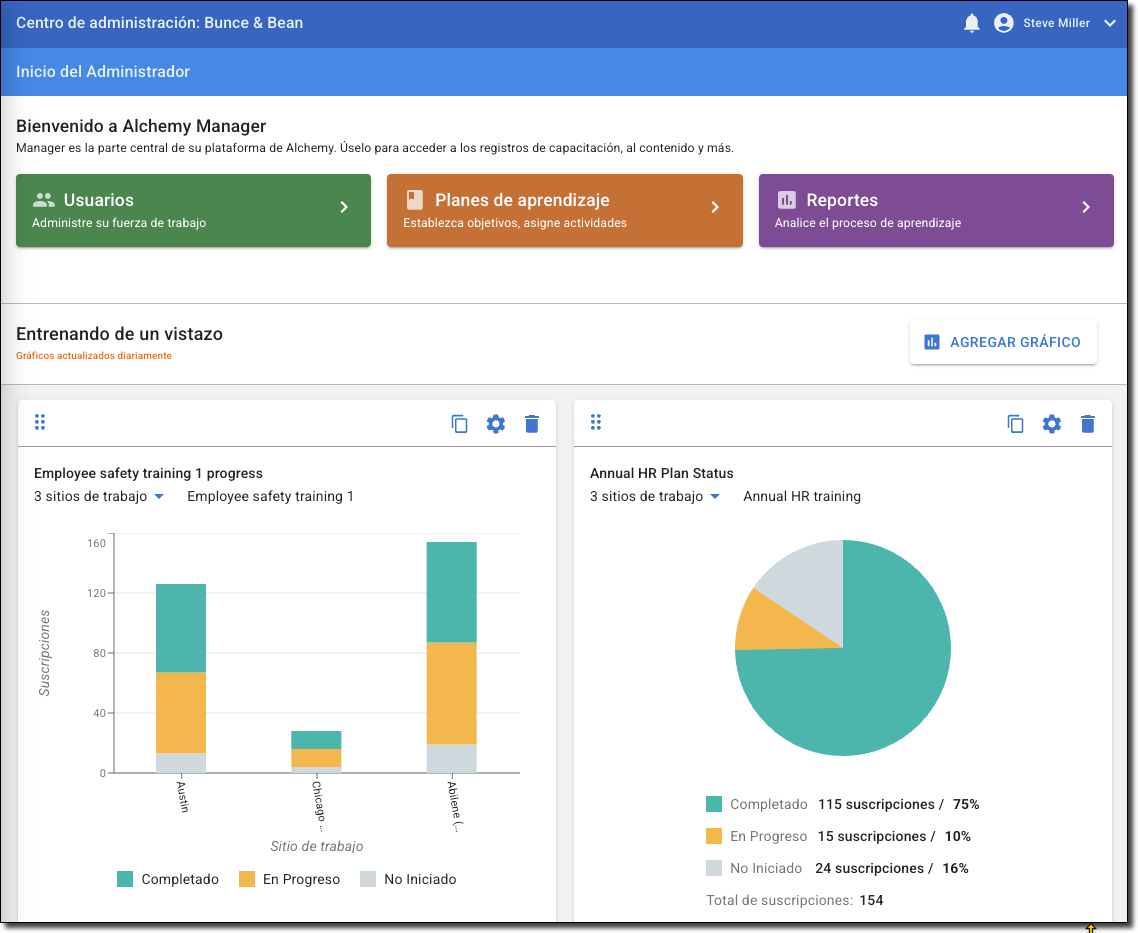Delete the Annual HR Plan Status chart
The image size is (1138, 933).
[1088, 424]
